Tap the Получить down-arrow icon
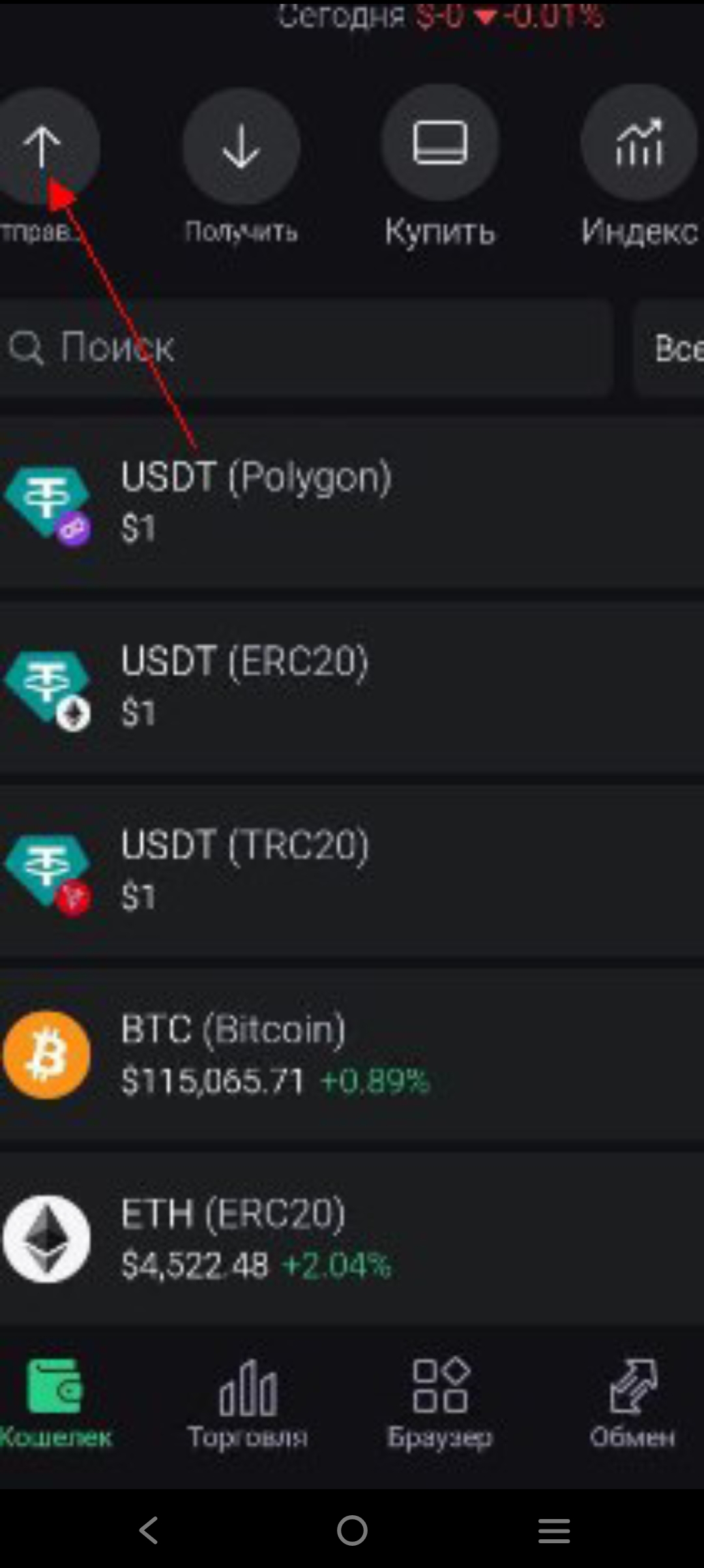Screen dimensions: 704x1568 241,147
